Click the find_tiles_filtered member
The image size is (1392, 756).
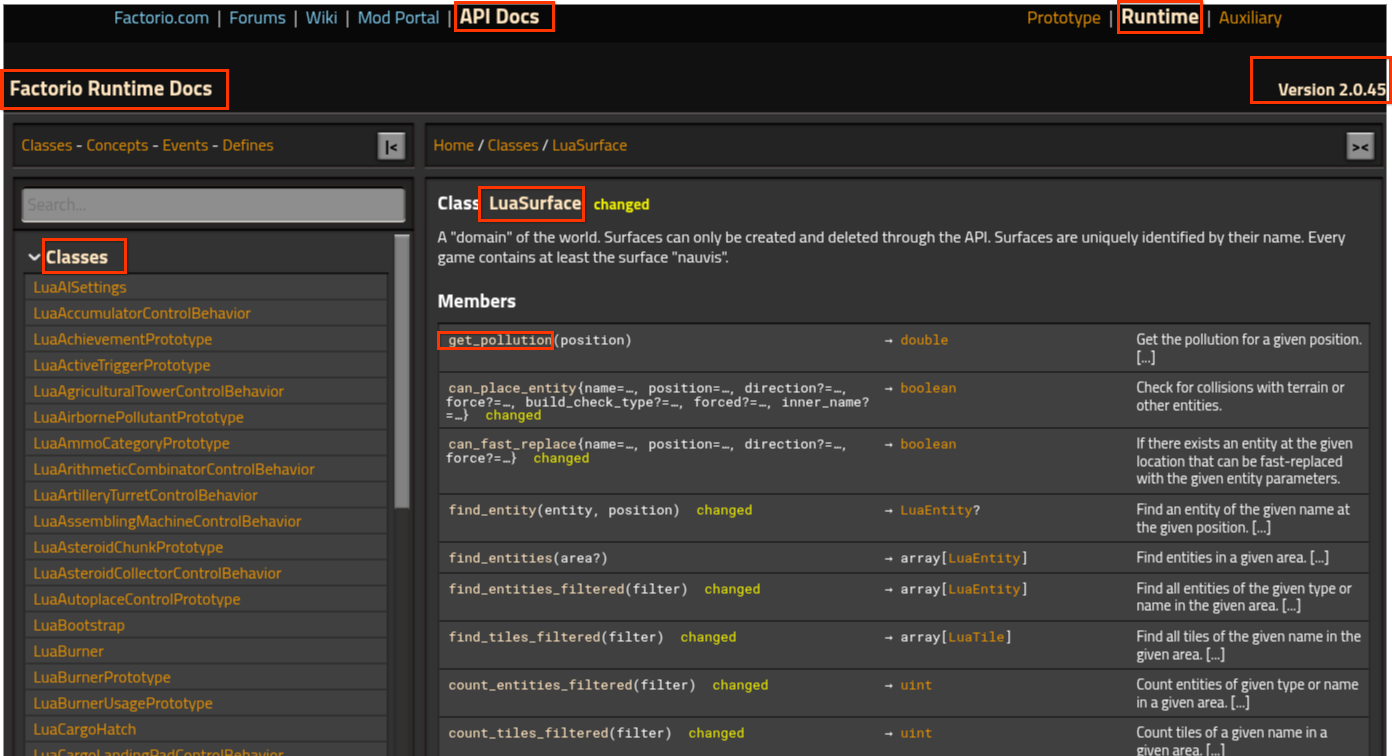click(524, 637)
